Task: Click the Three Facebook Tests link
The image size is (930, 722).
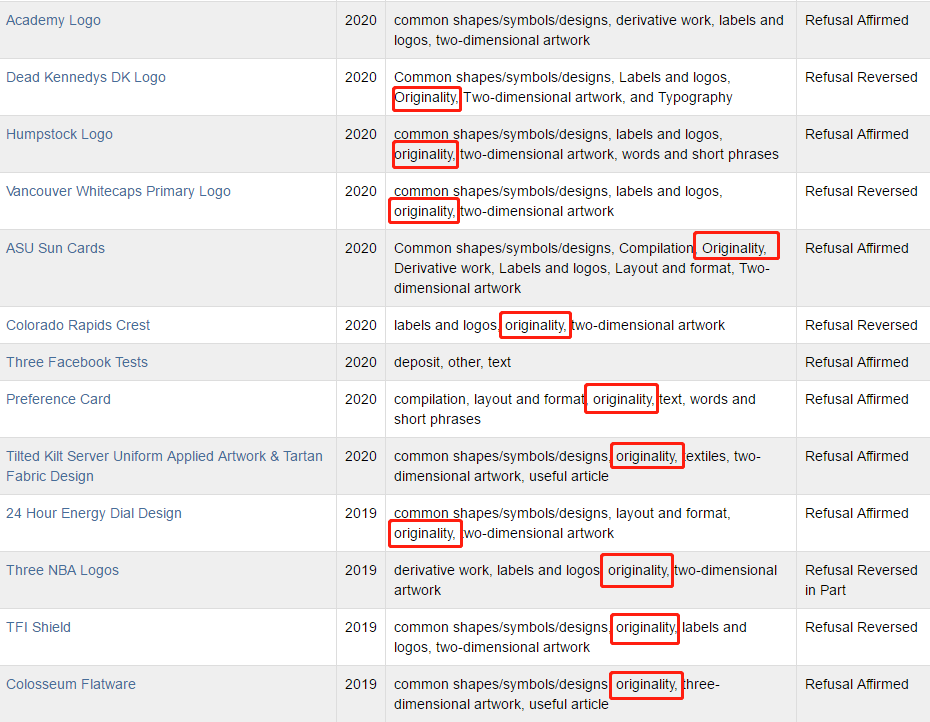Action: click(x=77, y=362)
